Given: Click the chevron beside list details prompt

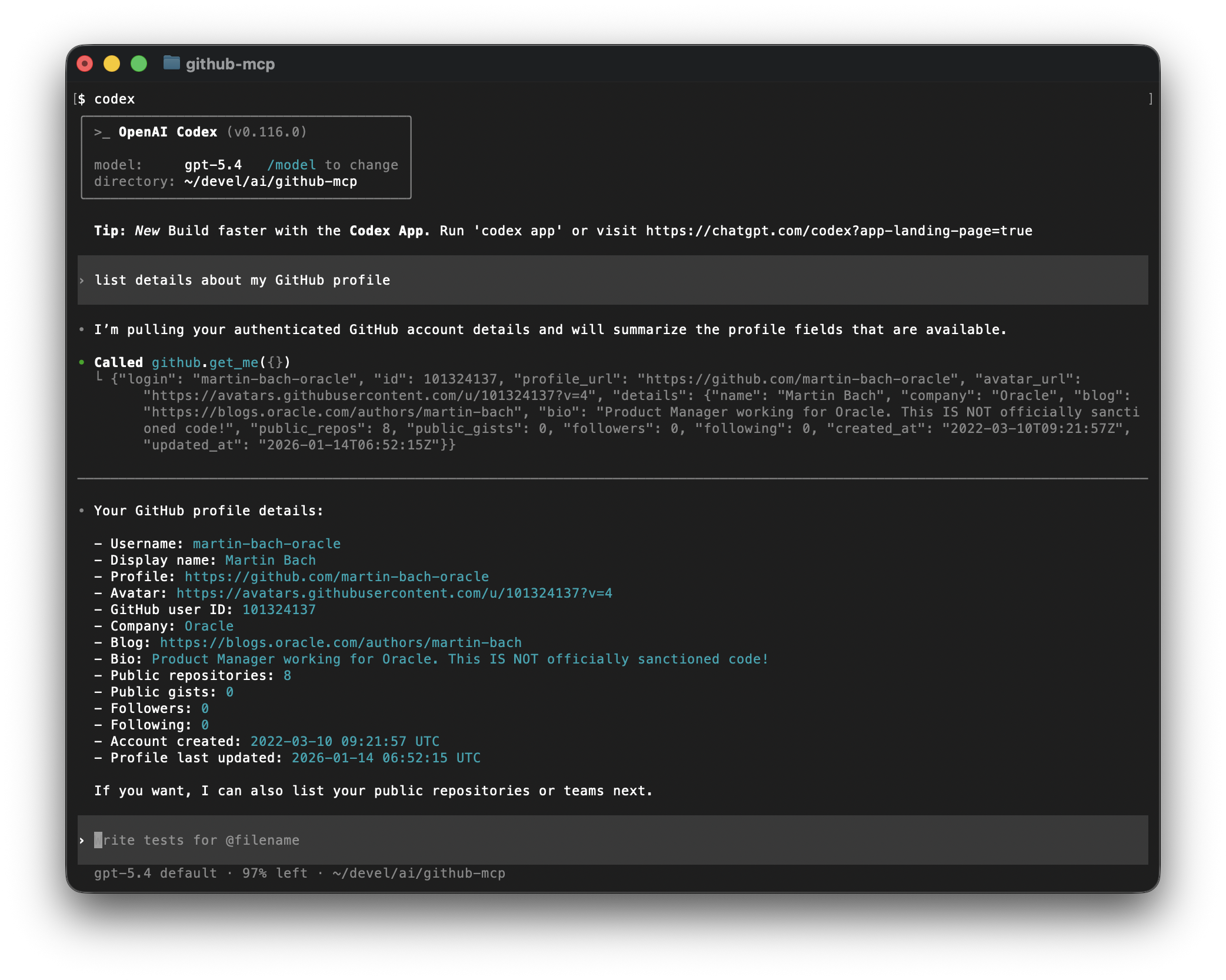Looking at the screenshot, I should click(82, 281).
